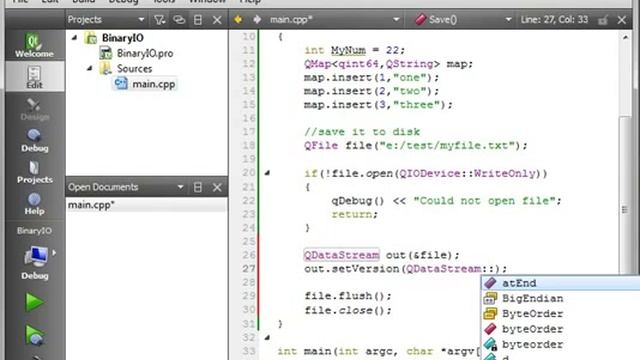Click line number 27 in gutter
Image resolution: width=640 pixels, height=360 pixels.
click(248, 269)
